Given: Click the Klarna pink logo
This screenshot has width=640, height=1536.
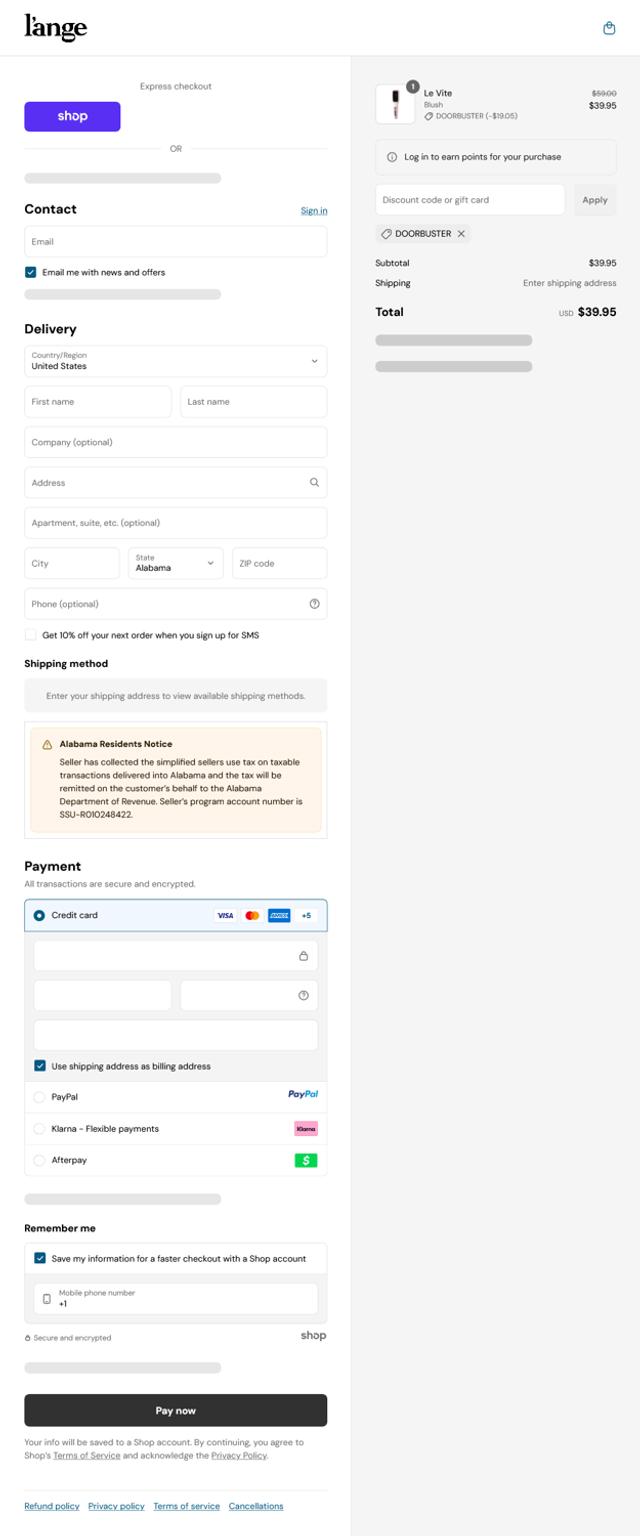Looking at the screenshot, I should click(x=306, y=1128).
